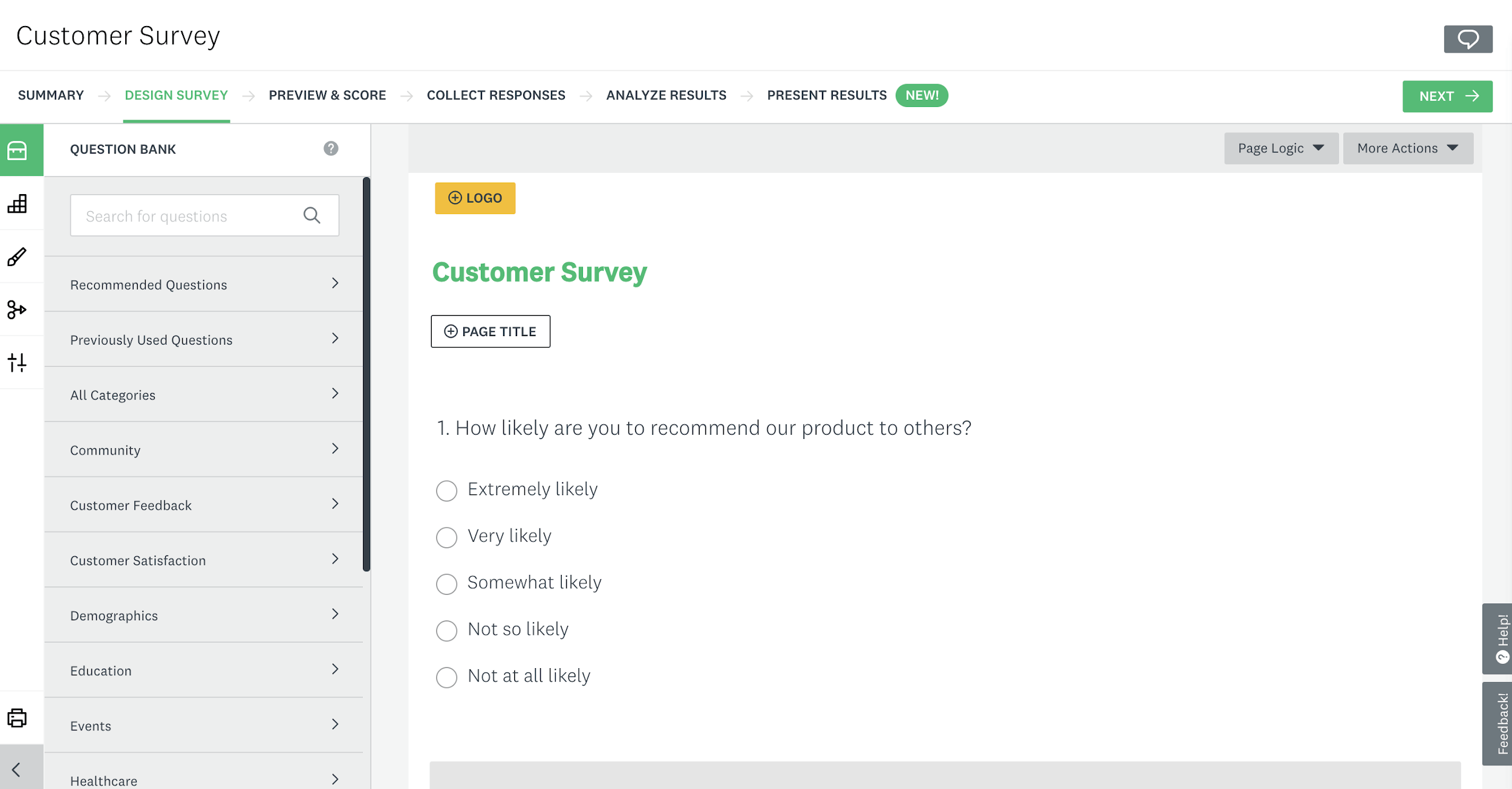Image resolution: width=1512 pixels, height=789 pixels.
Task: Select the scoring/adjustment icon in sidebar
Action: coord(17,362)
